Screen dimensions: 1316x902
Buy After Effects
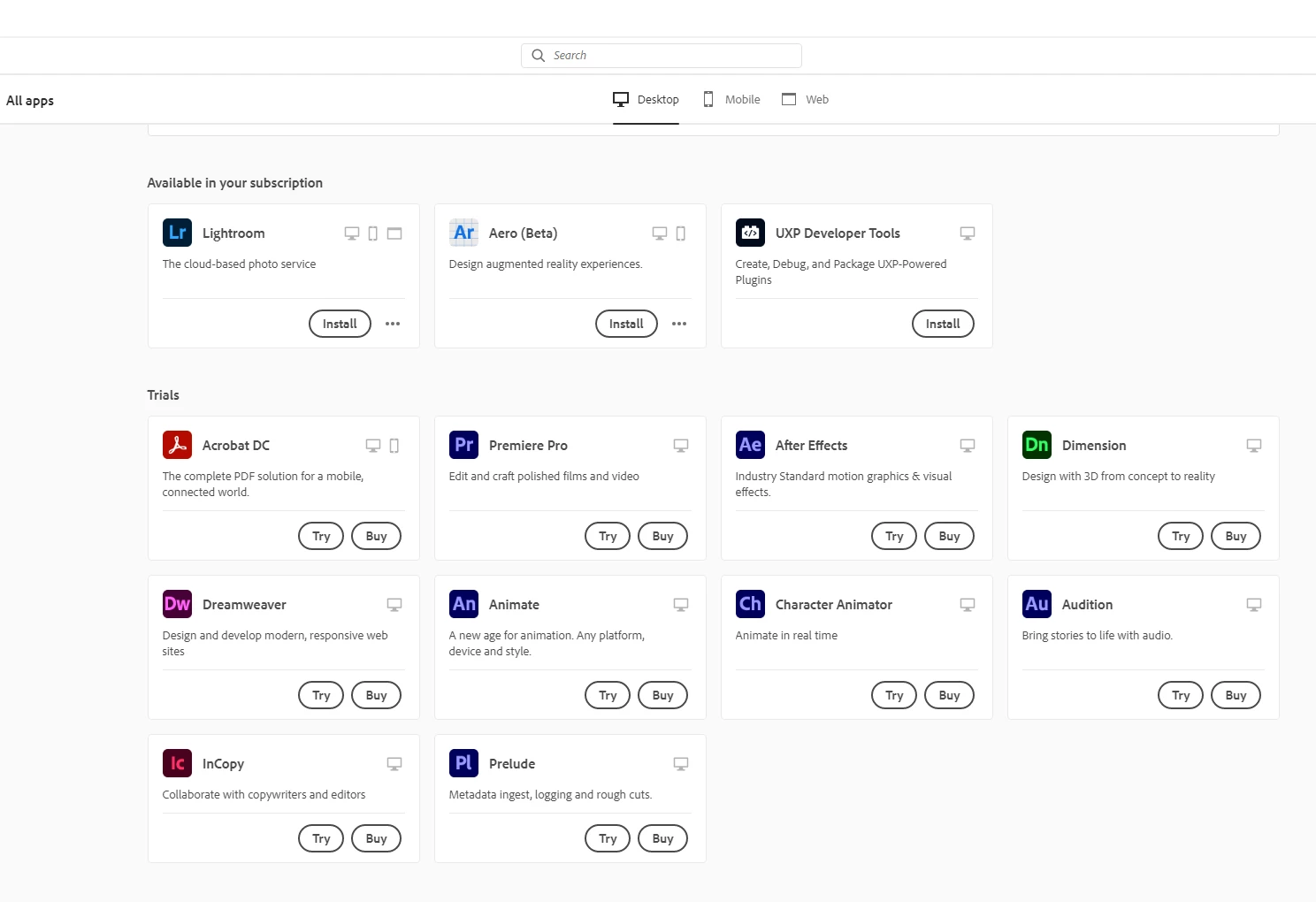coord(950,536)
